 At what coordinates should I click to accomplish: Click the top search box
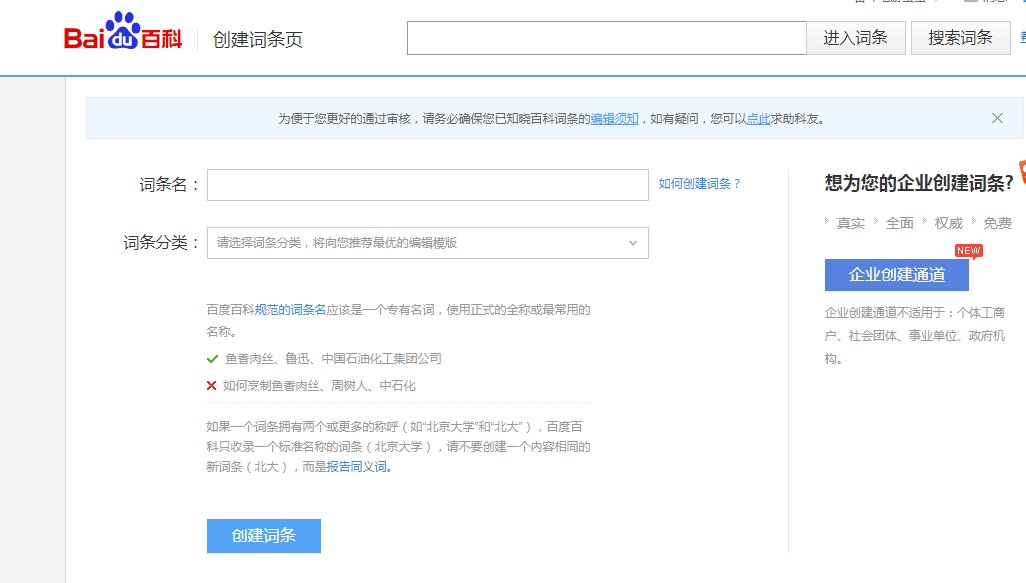(605, 37)
